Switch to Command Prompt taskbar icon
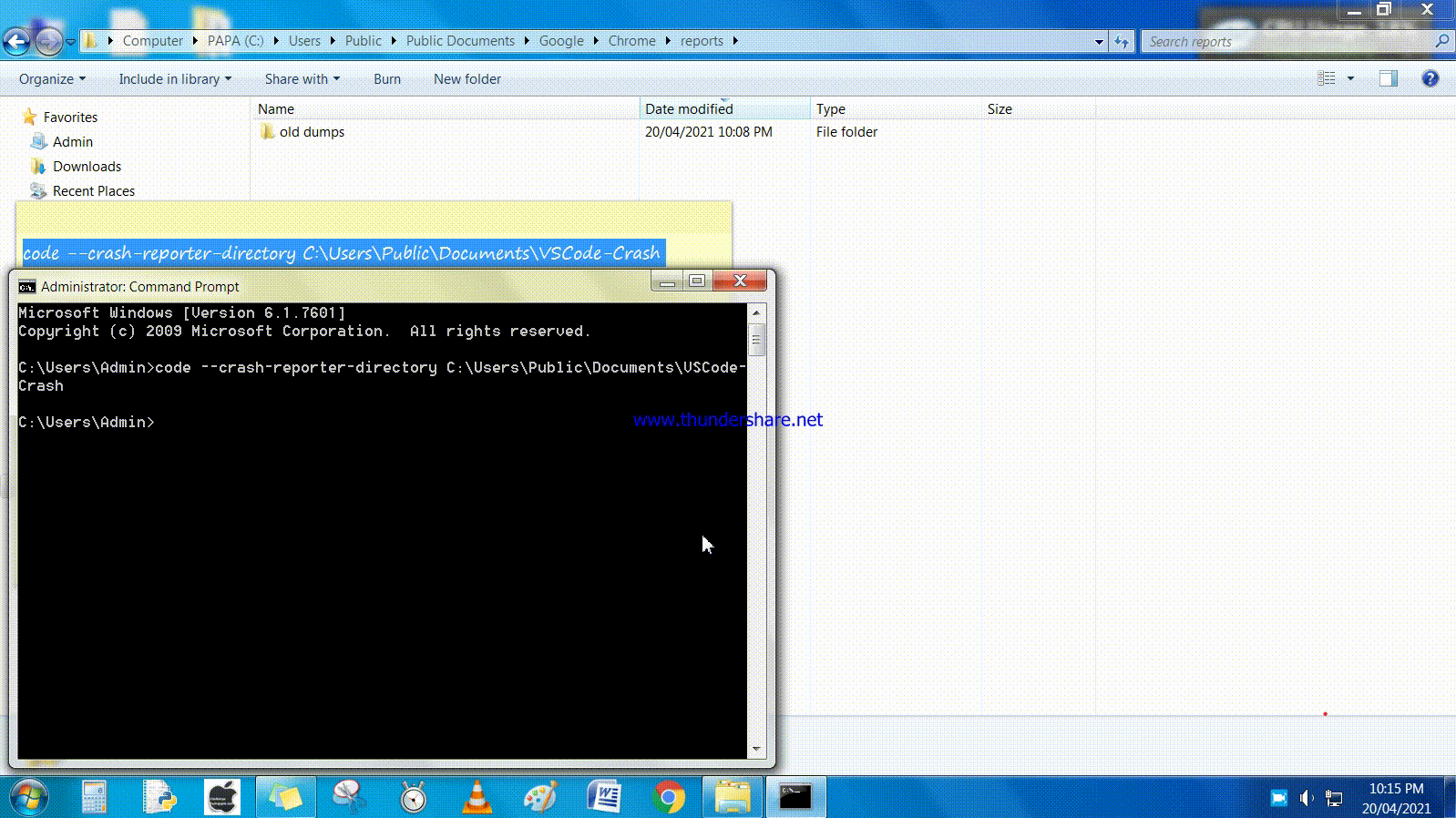 point(795,797)
